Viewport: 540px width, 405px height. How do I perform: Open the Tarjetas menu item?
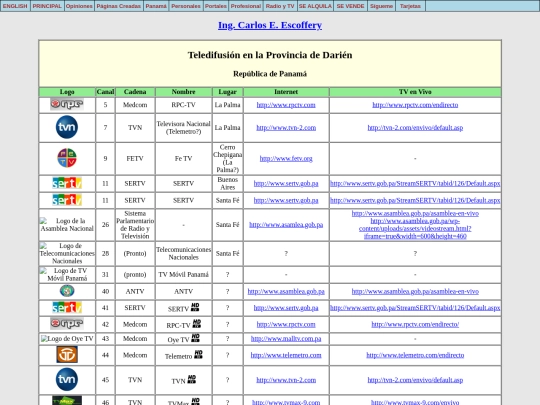coord(410,6)
